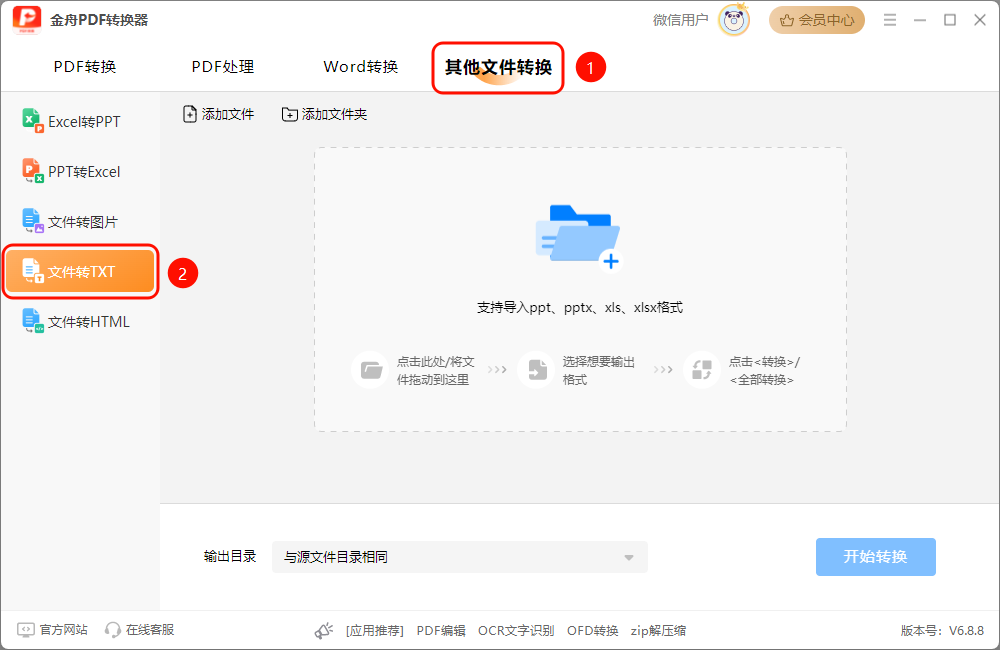Viewport: 1000px width, 650px height.
Task: Open the hamburger menu icon
Action: pos(890,20)
